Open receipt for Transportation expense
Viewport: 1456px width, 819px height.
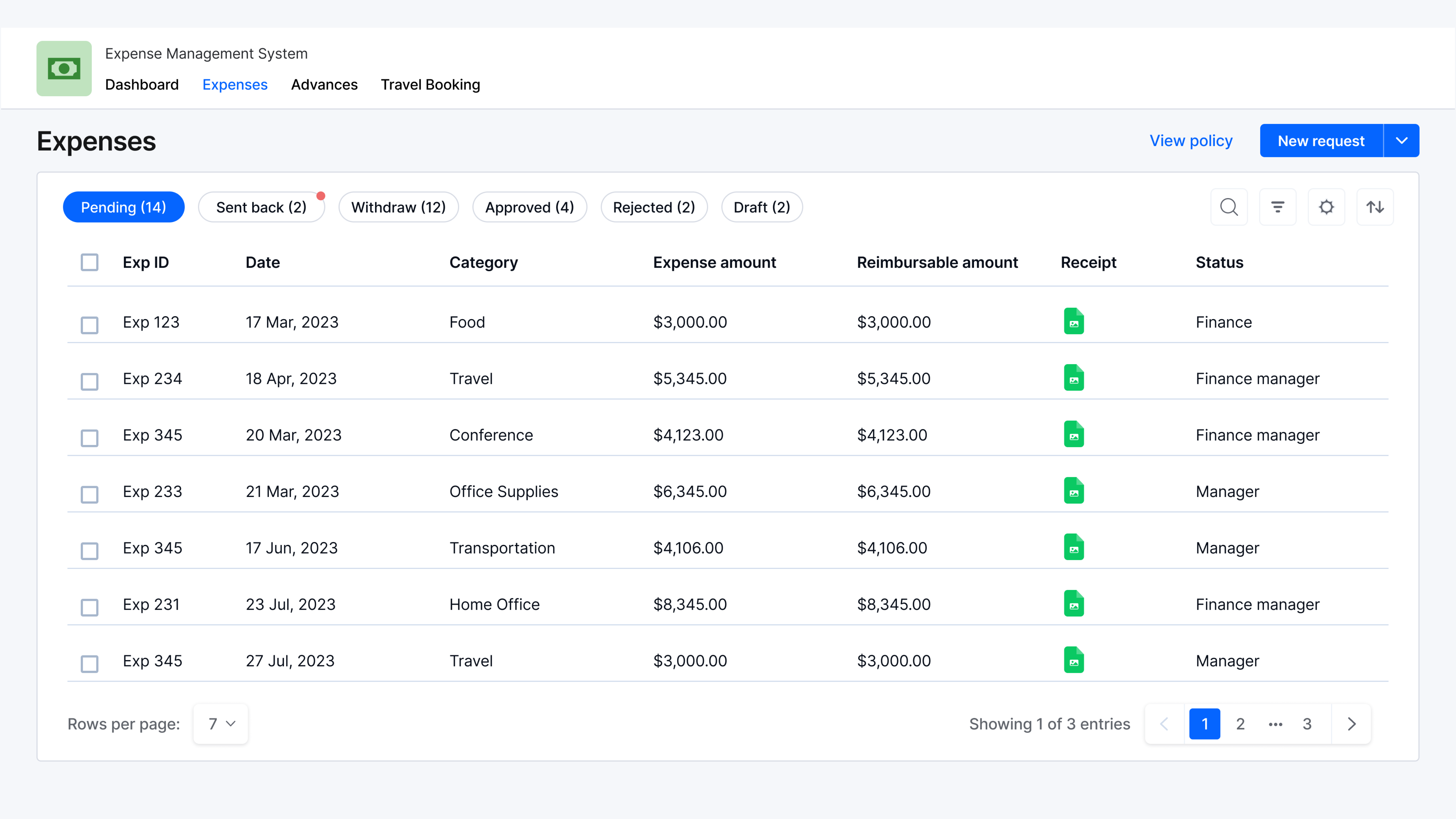click(1073, 548)
